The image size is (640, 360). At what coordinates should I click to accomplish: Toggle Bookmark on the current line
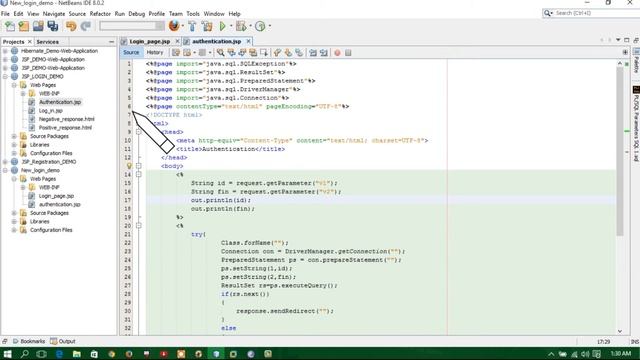(299, 53)
